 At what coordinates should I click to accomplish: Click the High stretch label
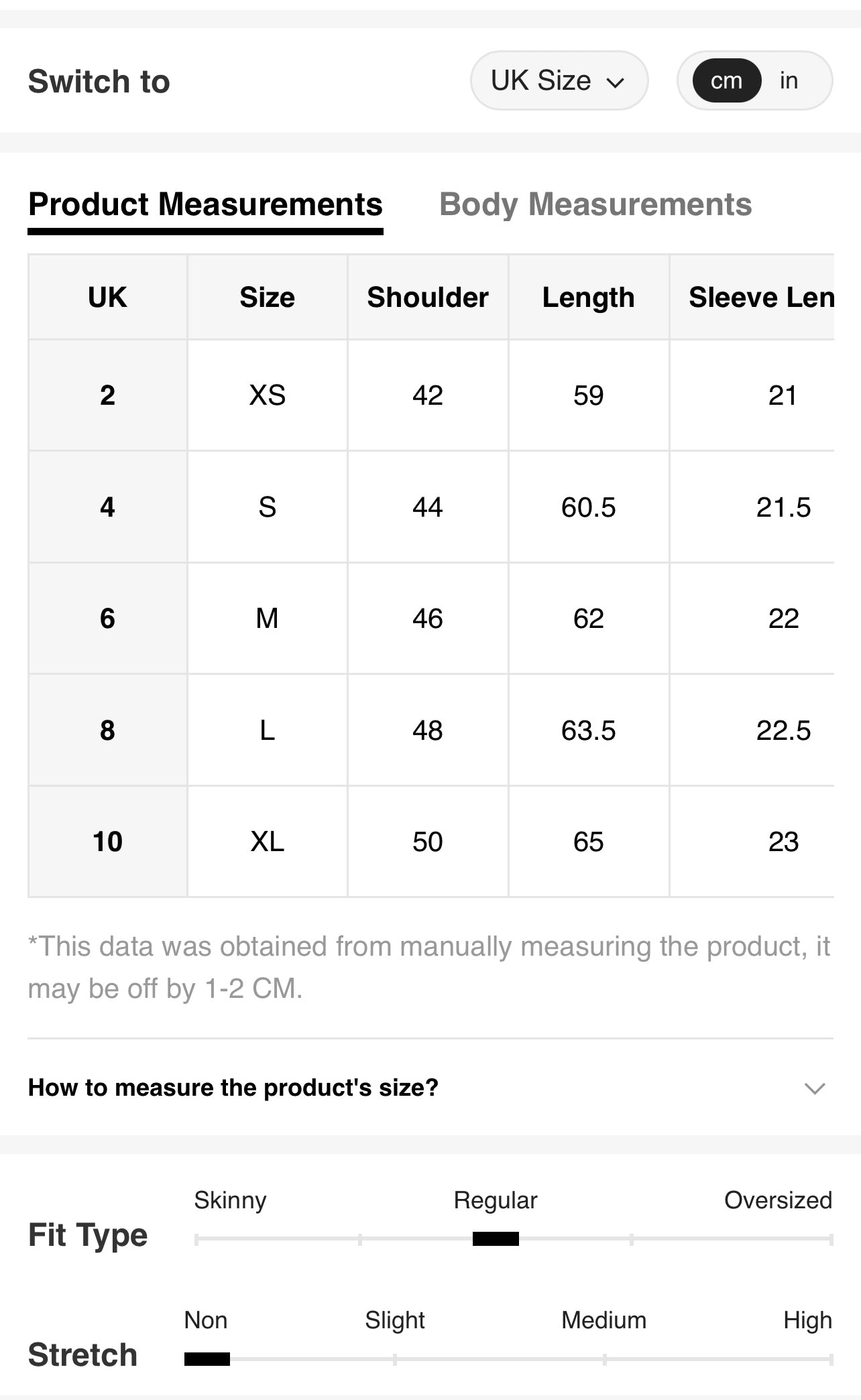(x=807, y=1320)
